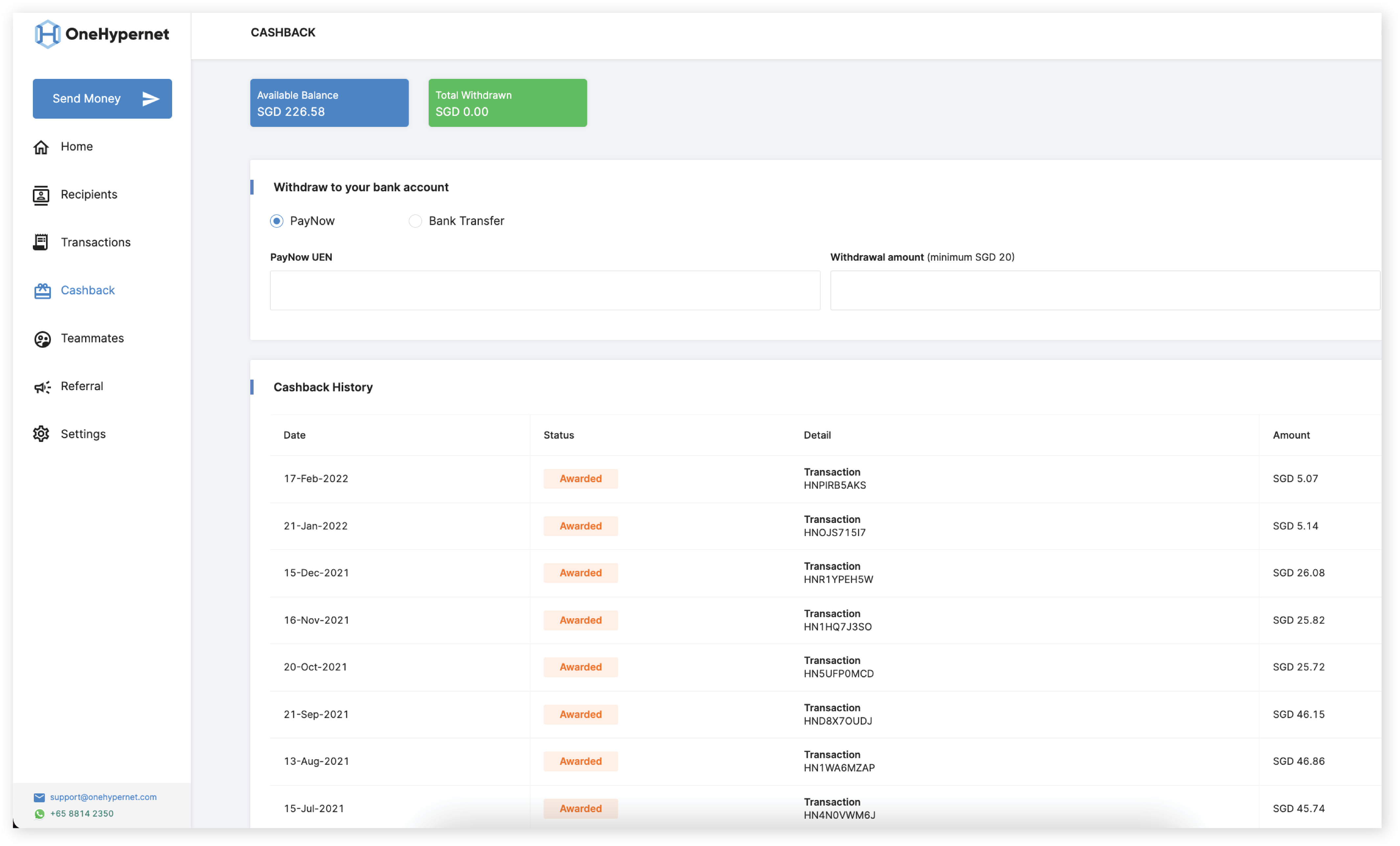
Task: Open the Transactions menu item
Action: pyautogui.click(x=96, y=243)
